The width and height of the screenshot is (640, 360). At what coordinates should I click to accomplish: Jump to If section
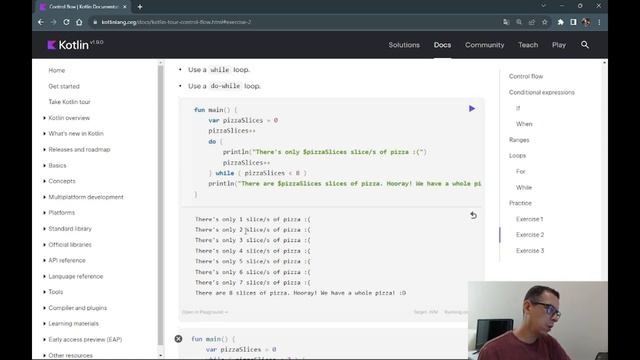pos(518,108)
